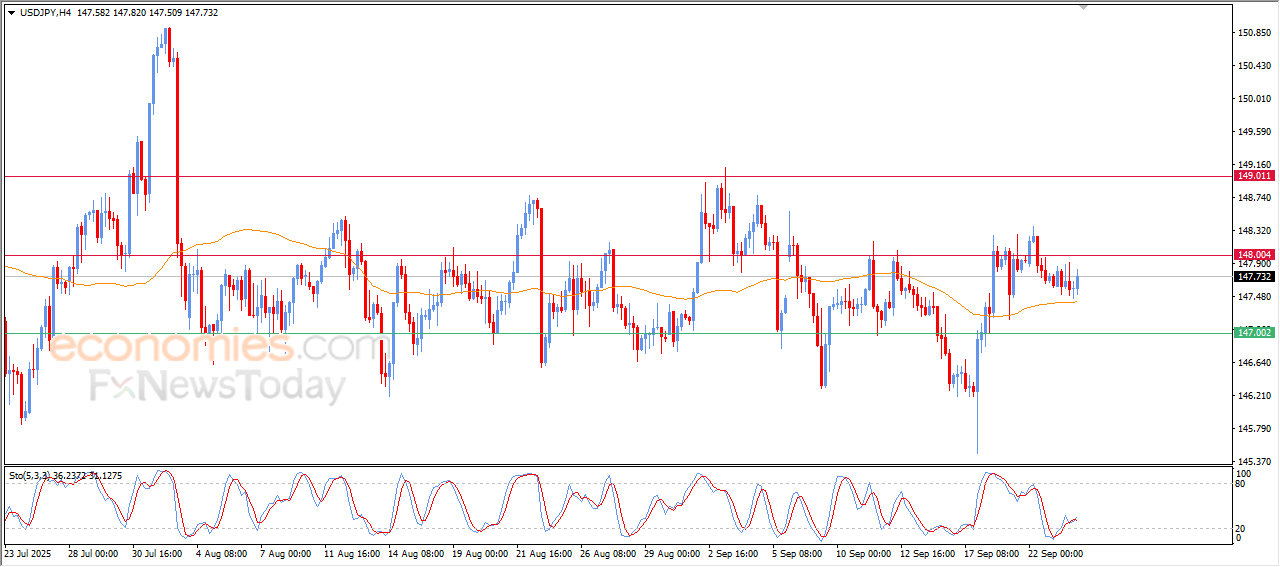Click the 146.210 price axis value
Screen dimensions: 1280x567
[1255, 396]
